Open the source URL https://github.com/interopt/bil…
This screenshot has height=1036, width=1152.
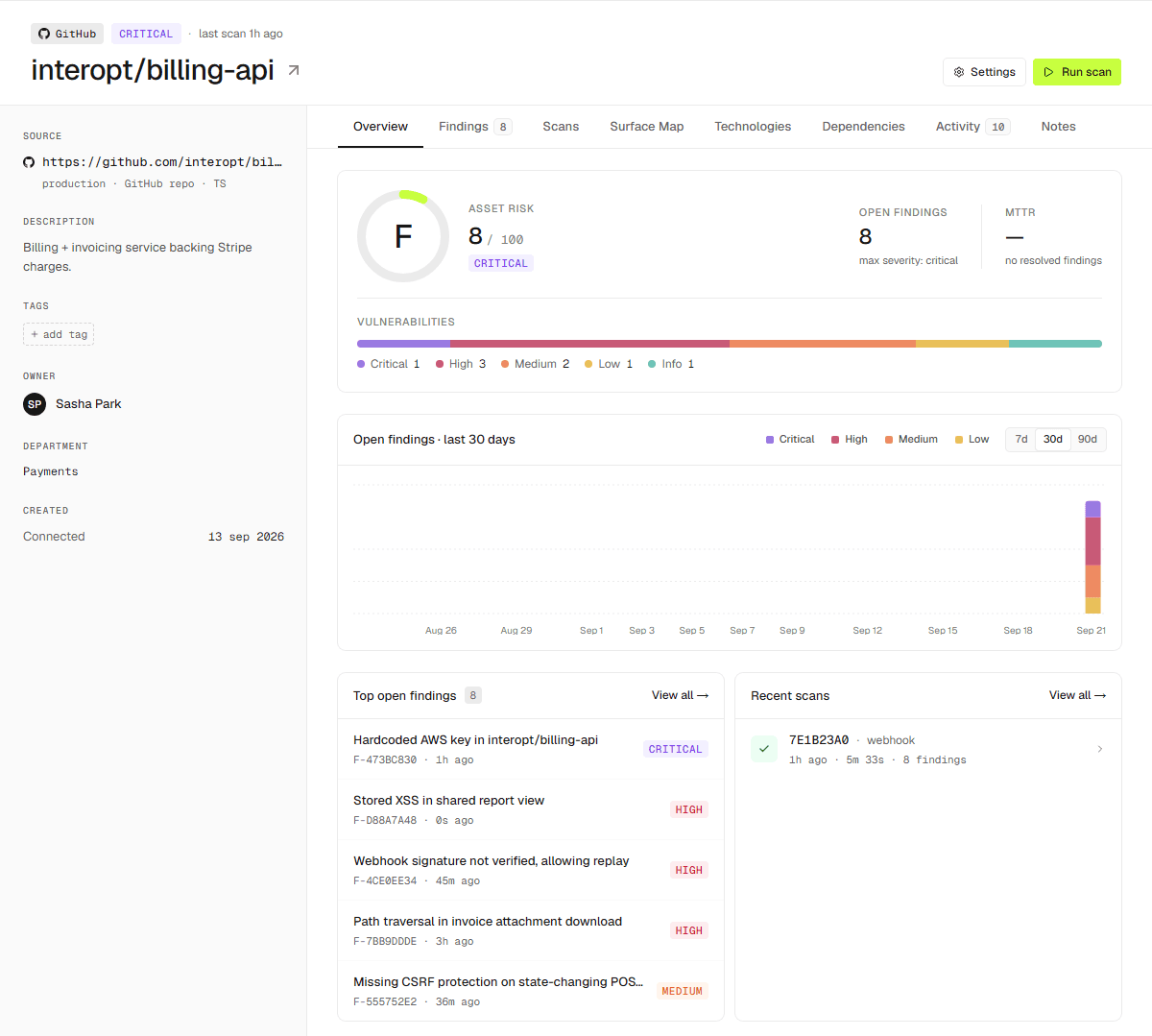[162, 162]
